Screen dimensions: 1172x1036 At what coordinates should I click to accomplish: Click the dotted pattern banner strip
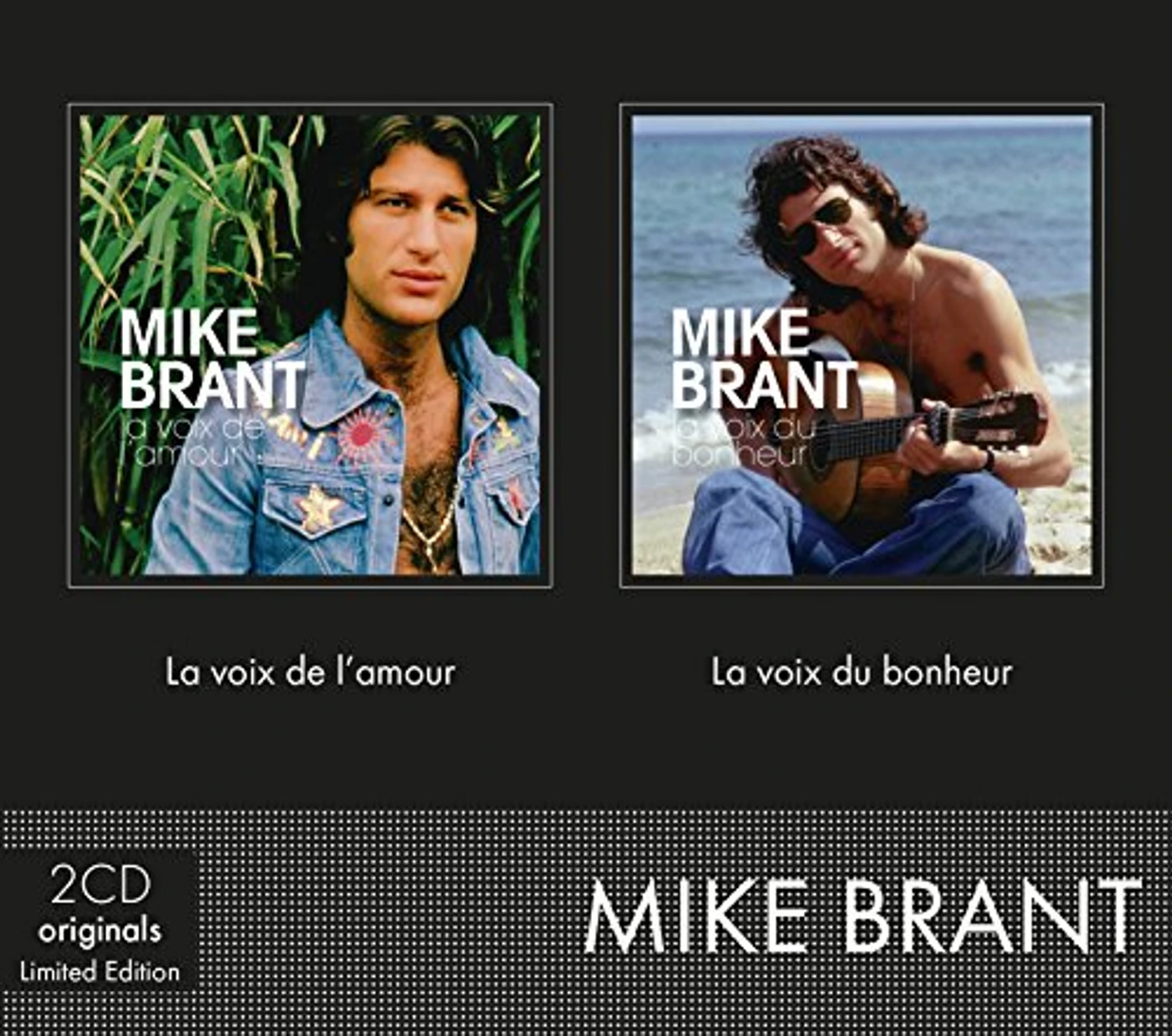pos(586,922)
